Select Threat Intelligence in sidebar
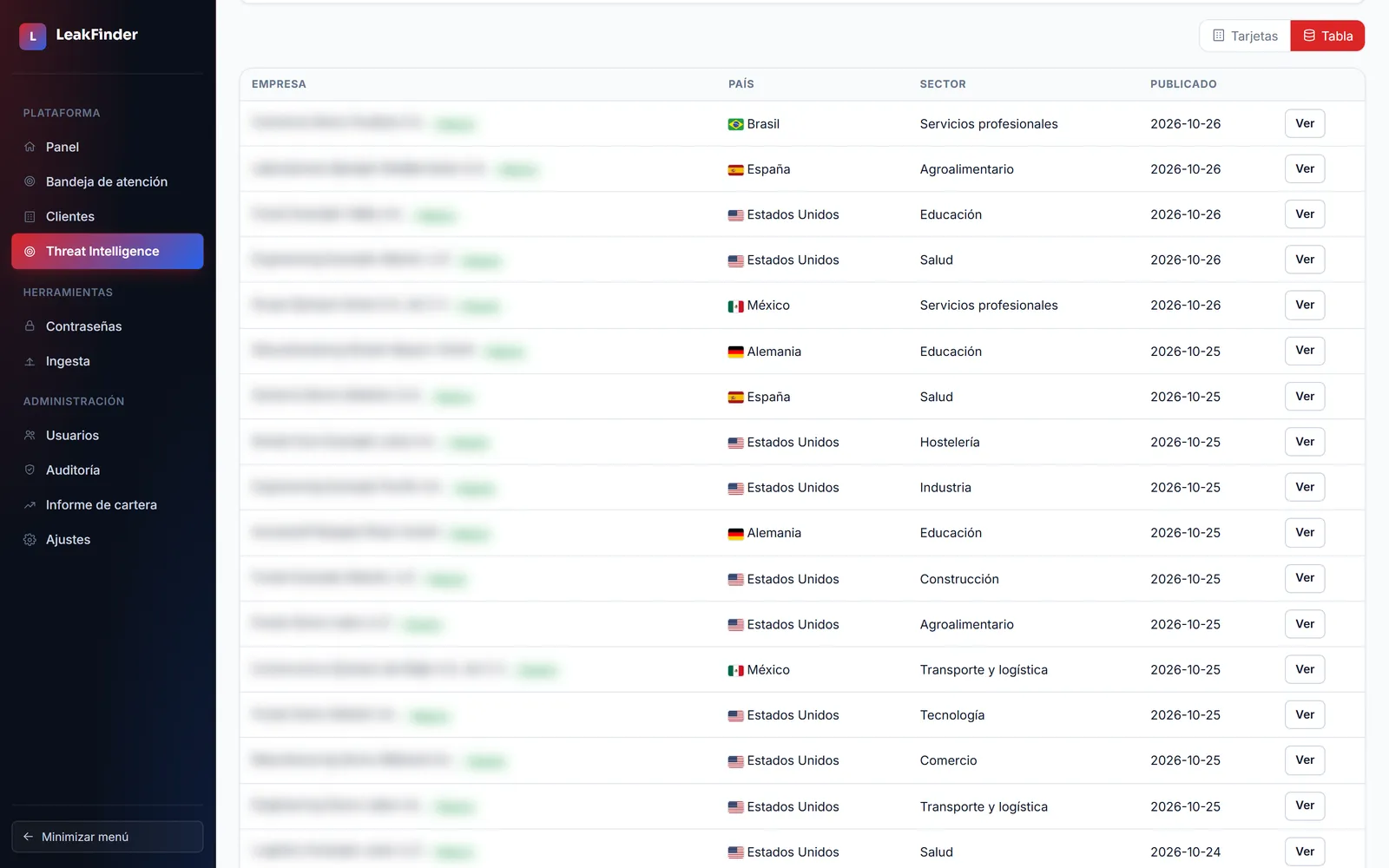The width and height of the screenshot is (1389, 868). [x=108, y=251]
